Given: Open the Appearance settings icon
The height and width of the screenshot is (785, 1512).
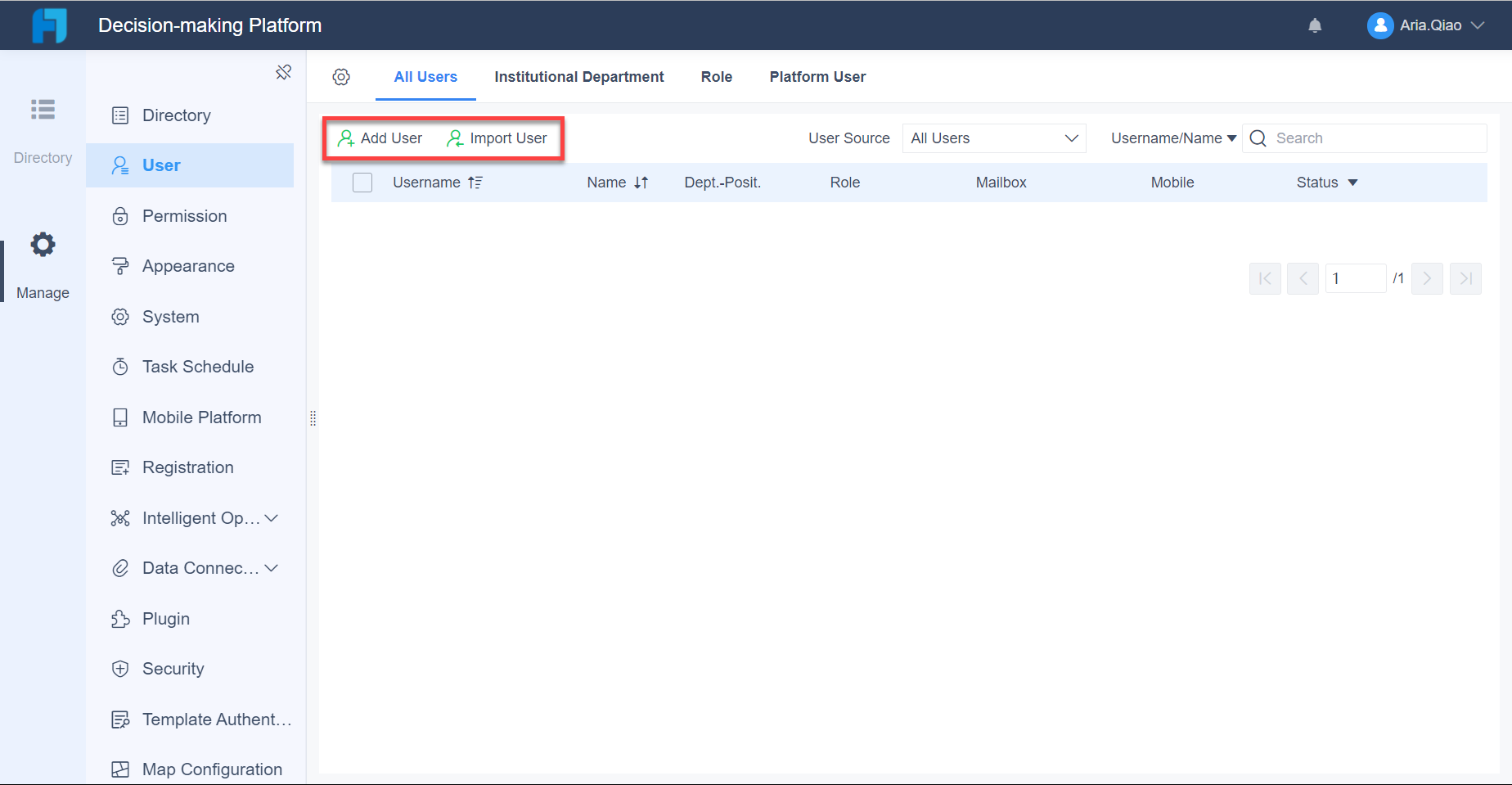Looking at the screenshot, I should [x=120, y=265].
